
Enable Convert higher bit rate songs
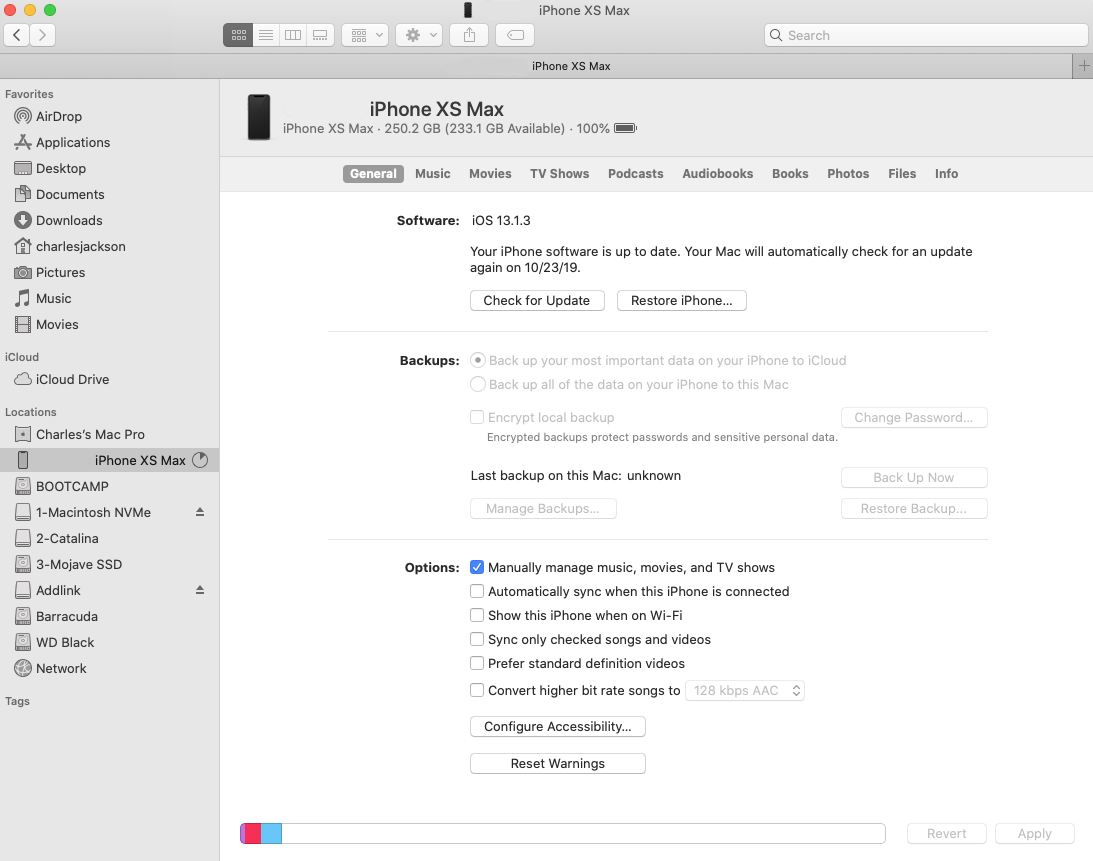pyautogui.click(x=477, y=690)
